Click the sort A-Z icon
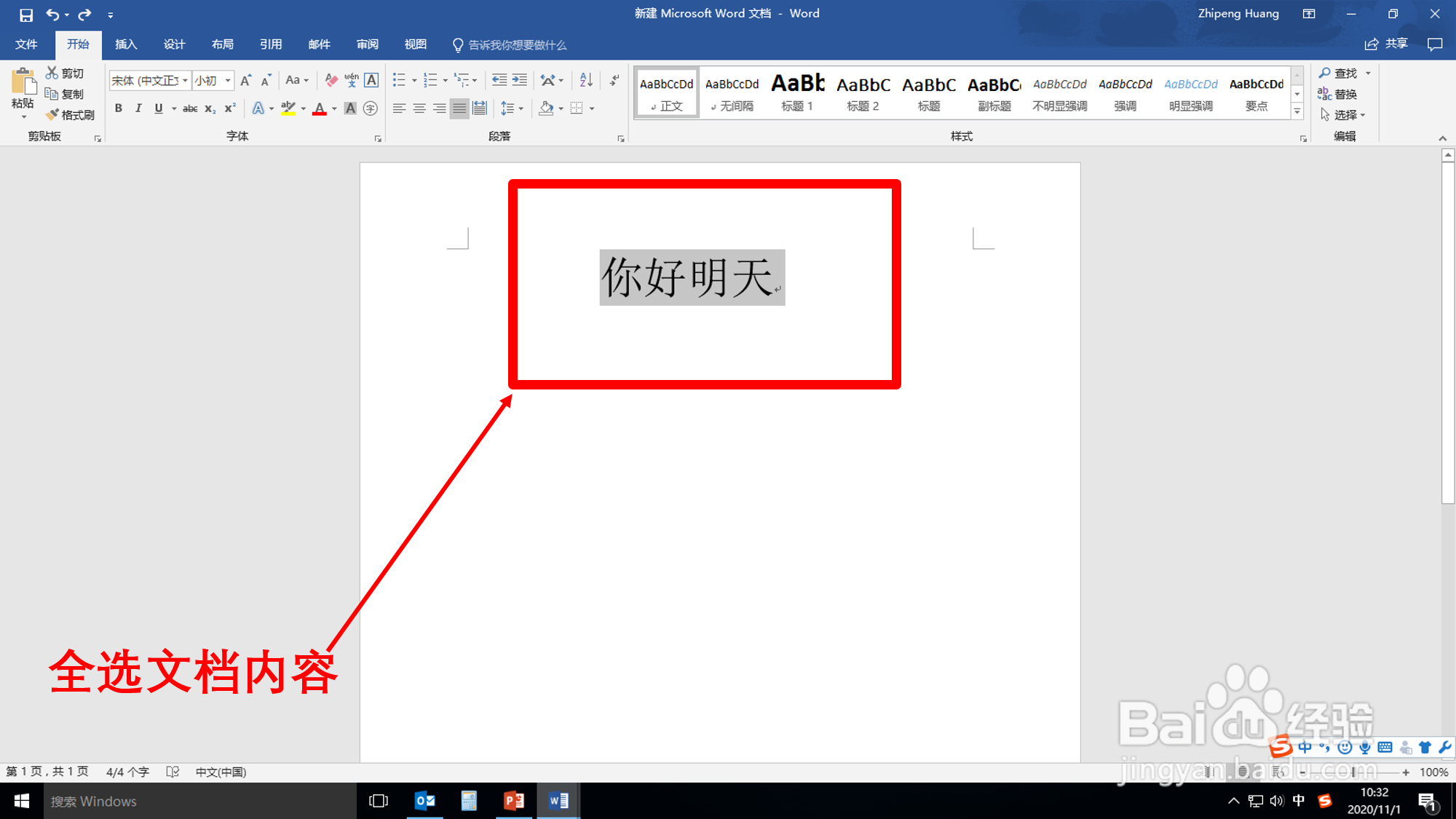The image size is (1456, 819). [586, 80]
